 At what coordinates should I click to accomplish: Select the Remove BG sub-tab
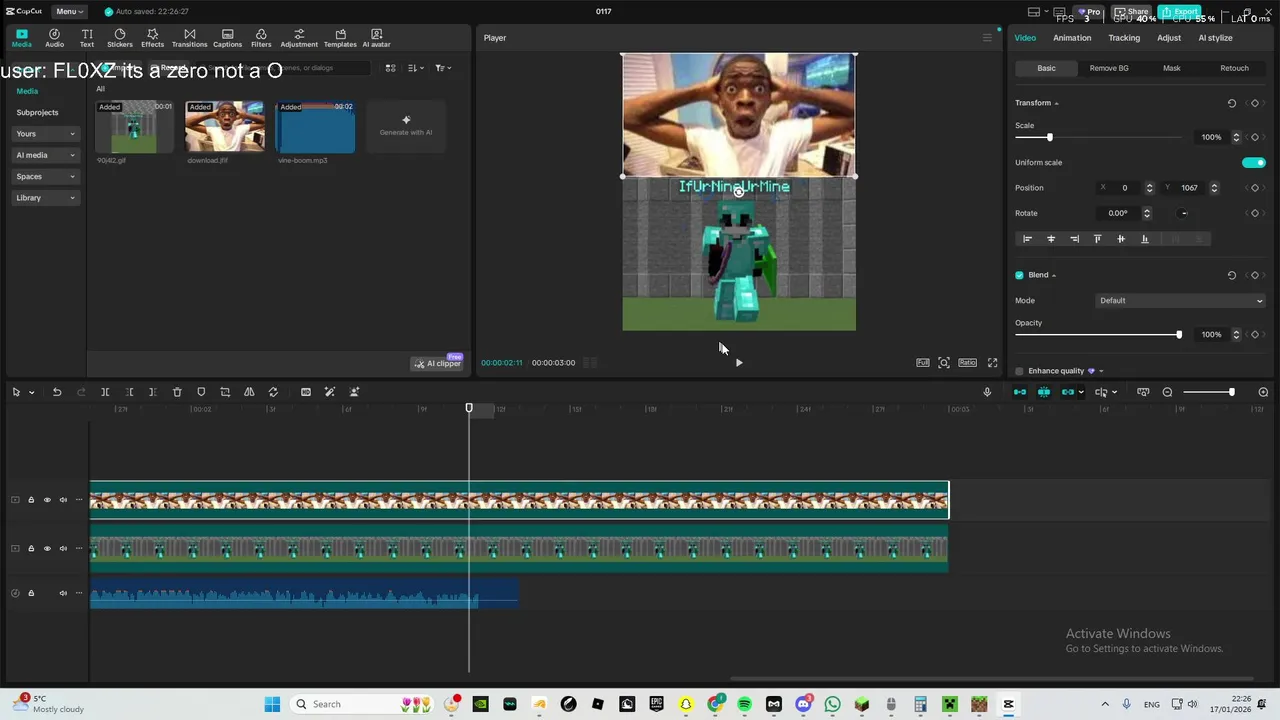[1109, 68]
